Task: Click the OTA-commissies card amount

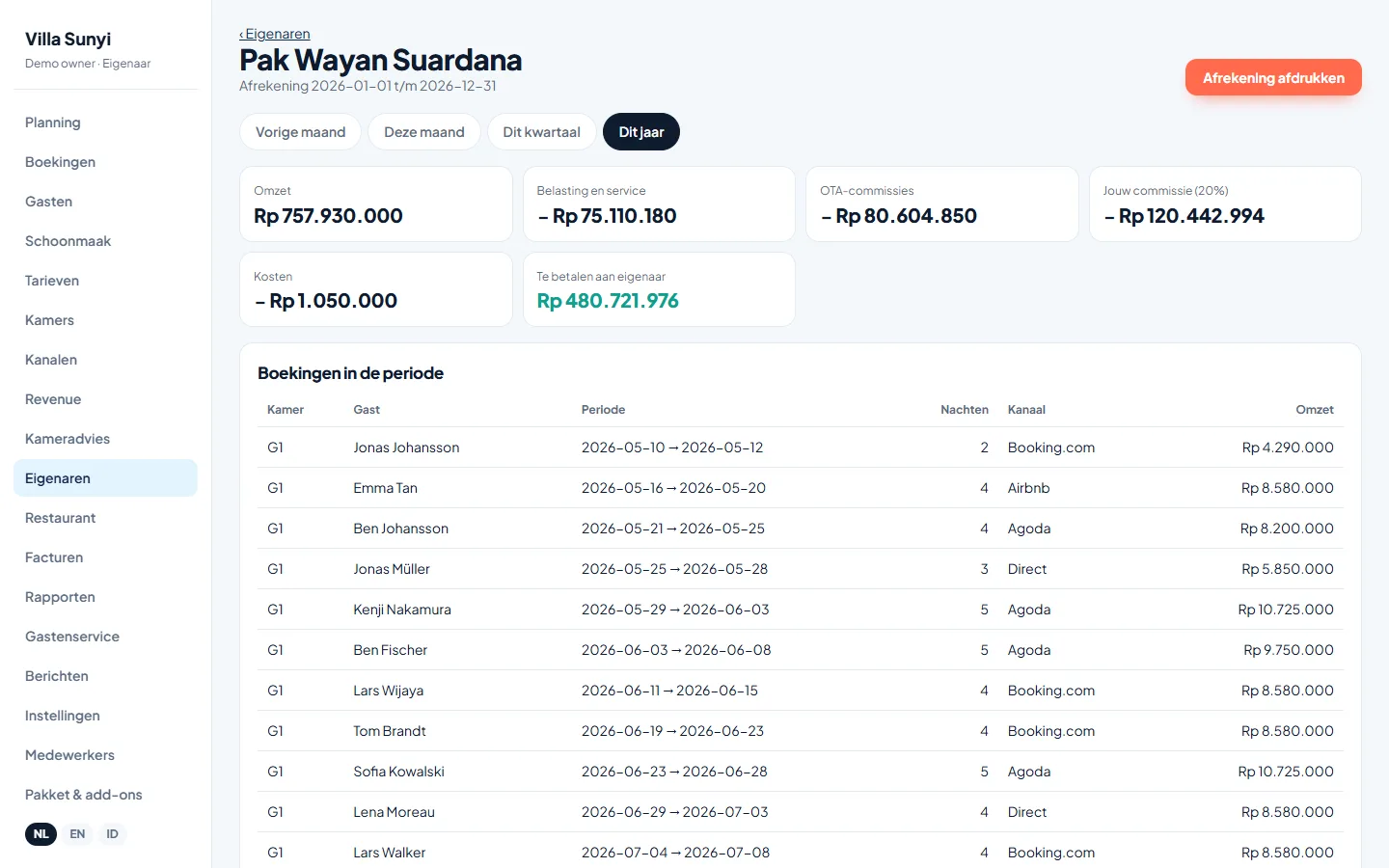Action: (x=899, y=216)
